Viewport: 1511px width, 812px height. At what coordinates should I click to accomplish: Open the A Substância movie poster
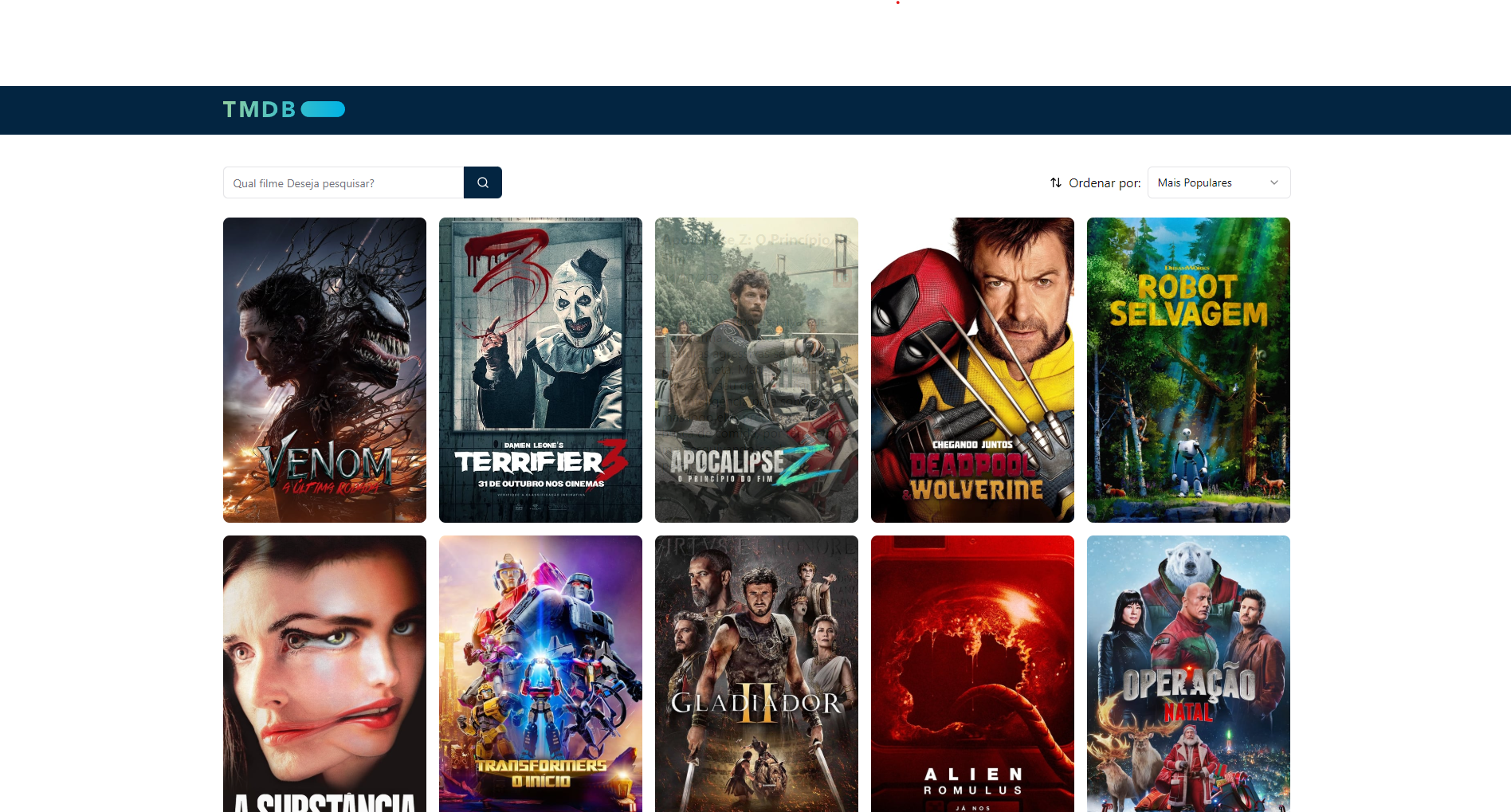[x=324, y=673]
